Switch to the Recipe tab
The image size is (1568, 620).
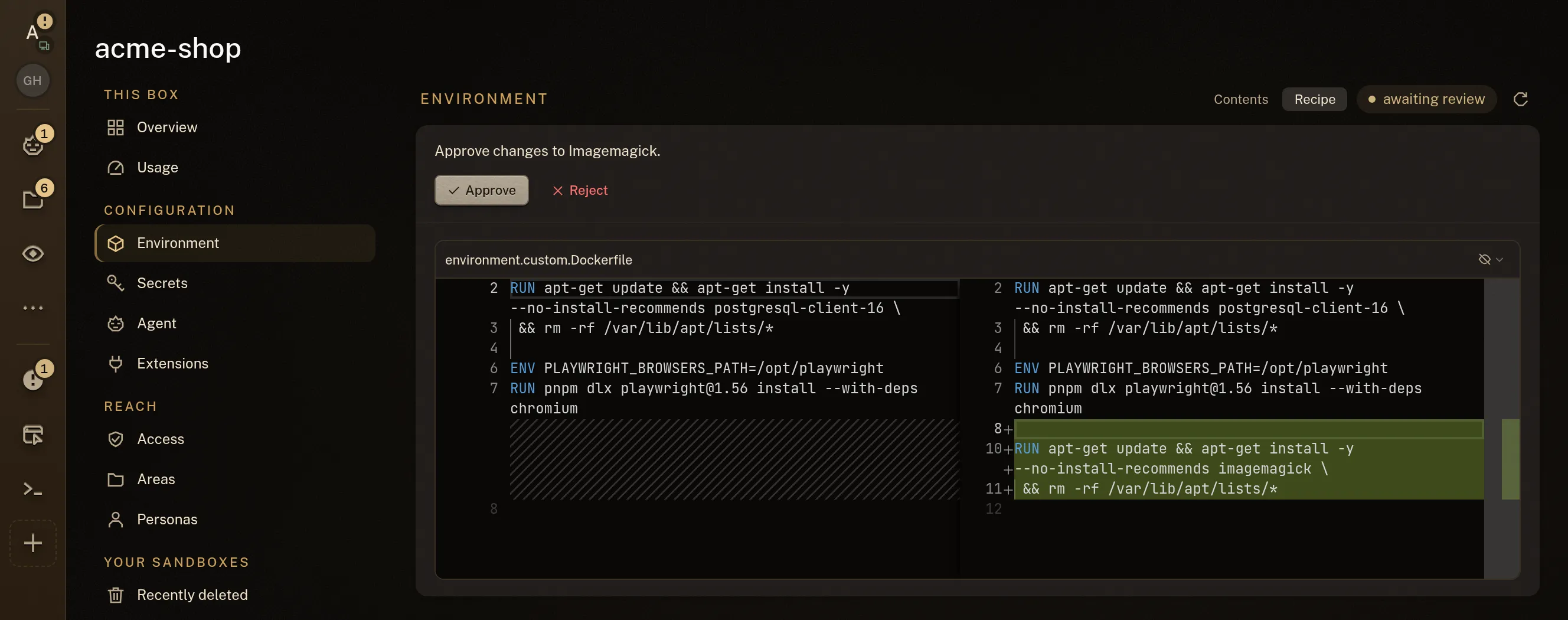click(x=1314, y=99)
